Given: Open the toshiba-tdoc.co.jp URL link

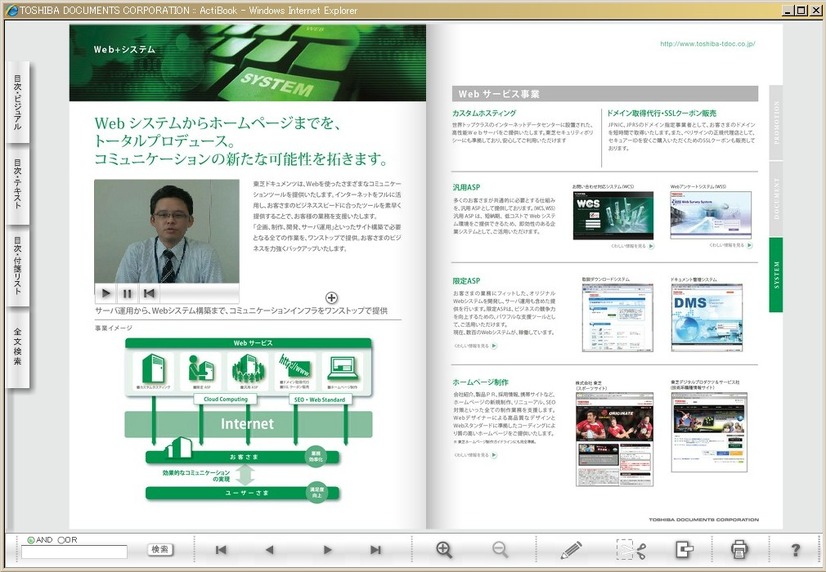Looking at the screenshot, I should pyautogui.click(x=707, y=44).
